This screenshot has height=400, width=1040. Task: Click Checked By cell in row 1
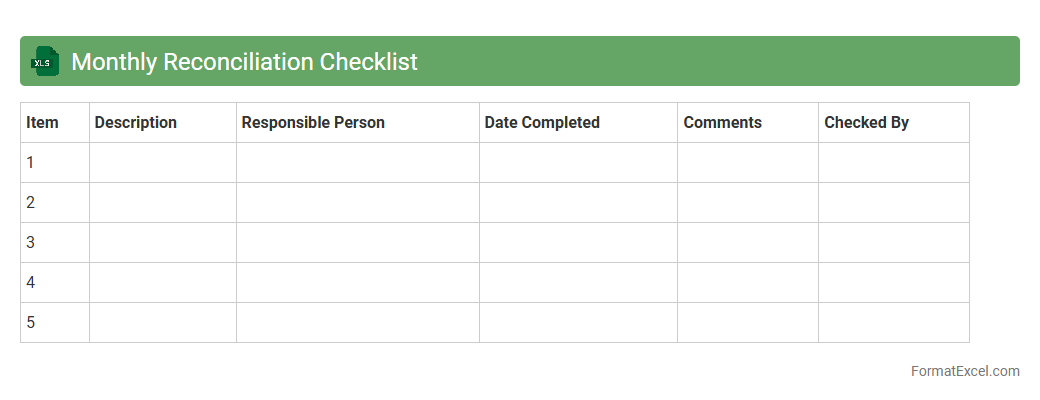893,163
